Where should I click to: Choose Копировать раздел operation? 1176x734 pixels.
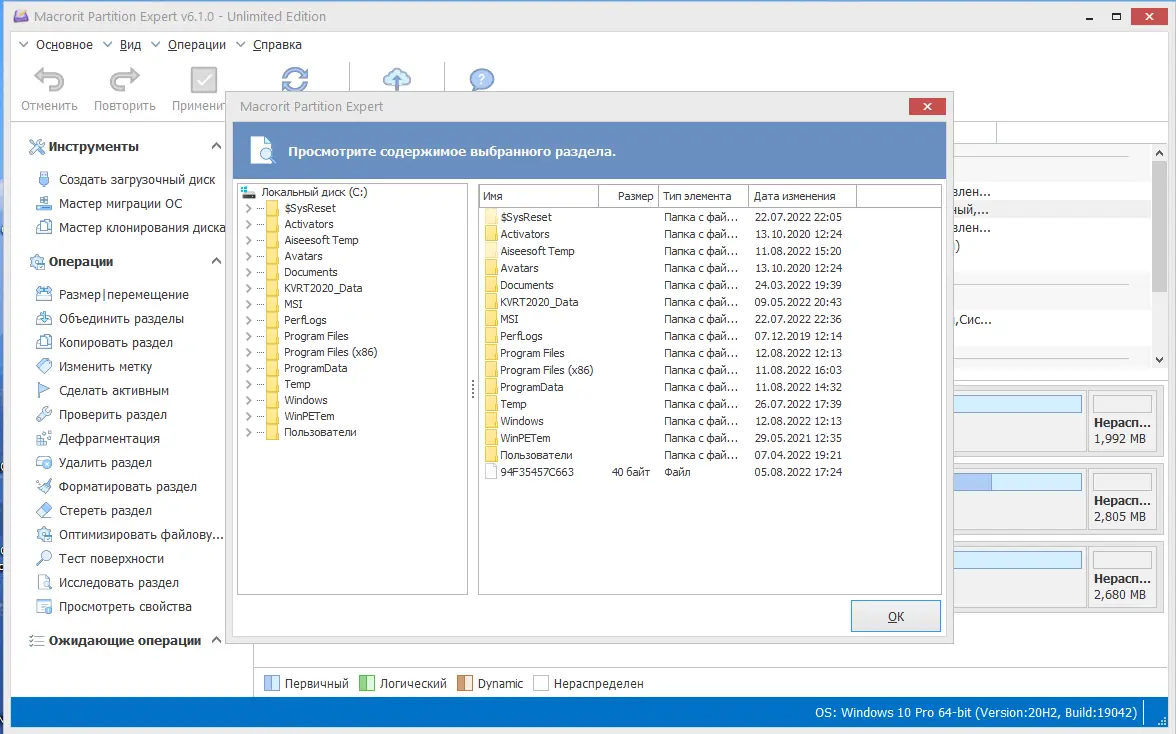point(105,343)
